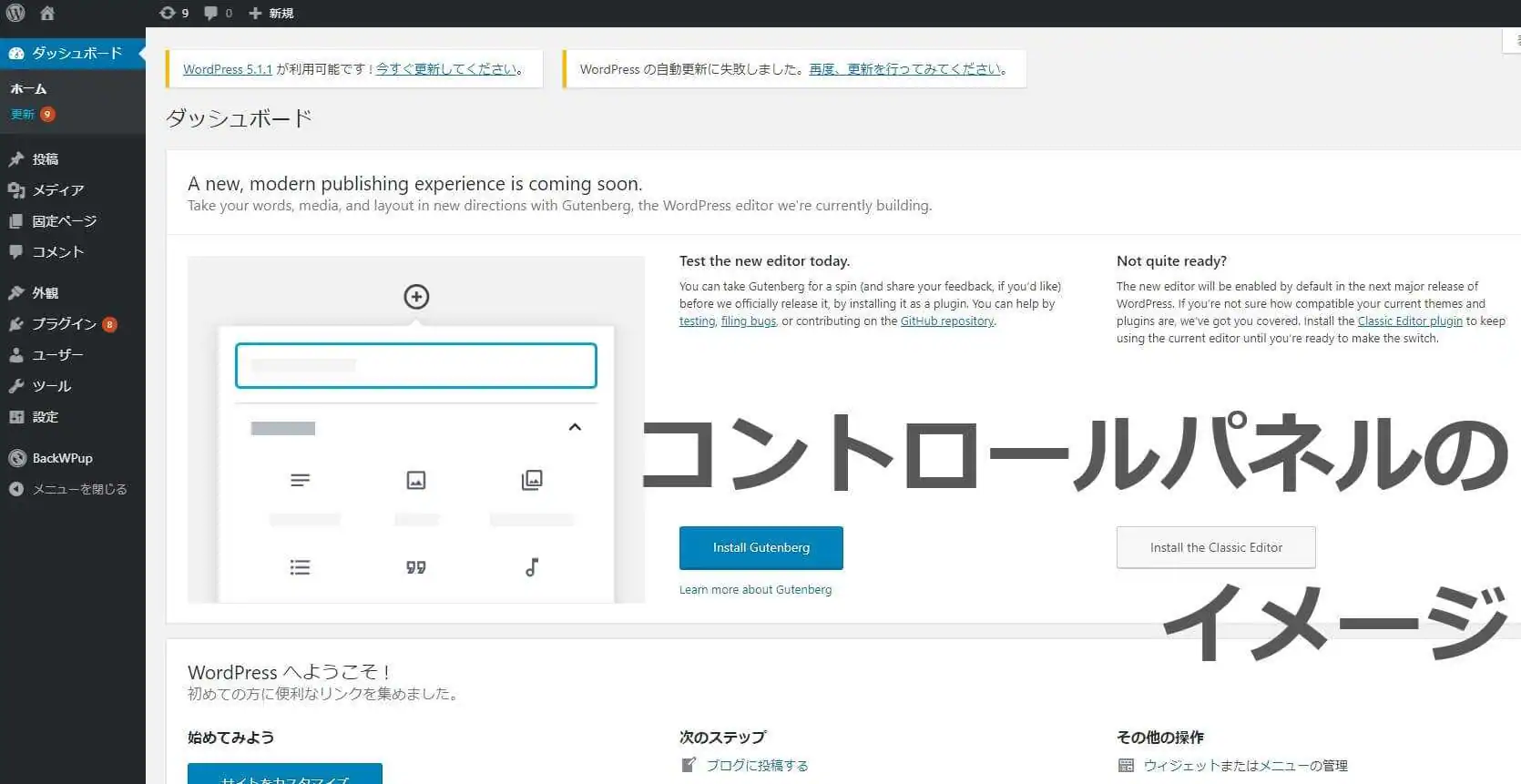Select audio note block icon in preview
The height and width of the screenshot is (784, 1521).
532,567
